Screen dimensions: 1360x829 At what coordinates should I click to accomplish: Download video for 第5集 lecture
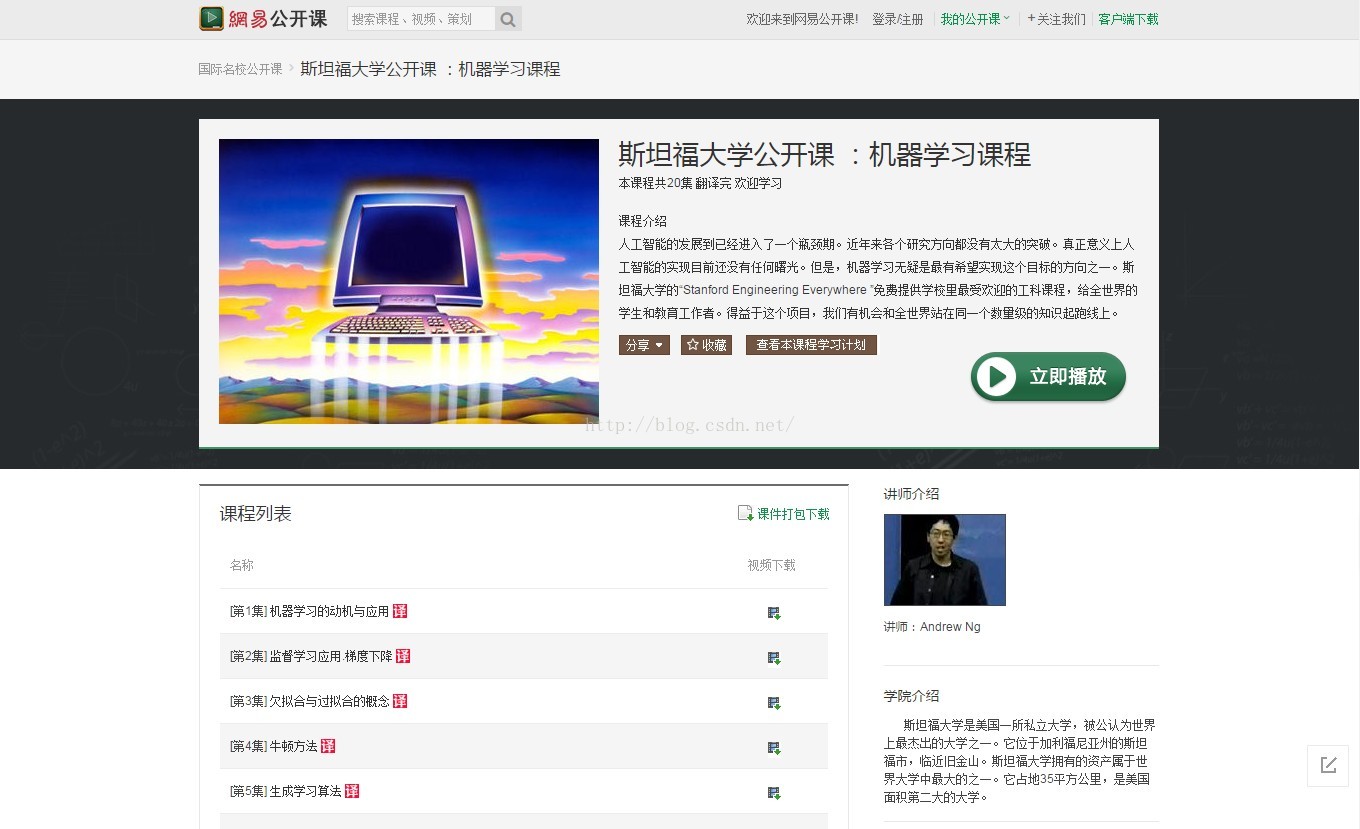click(x=774, y=793)
